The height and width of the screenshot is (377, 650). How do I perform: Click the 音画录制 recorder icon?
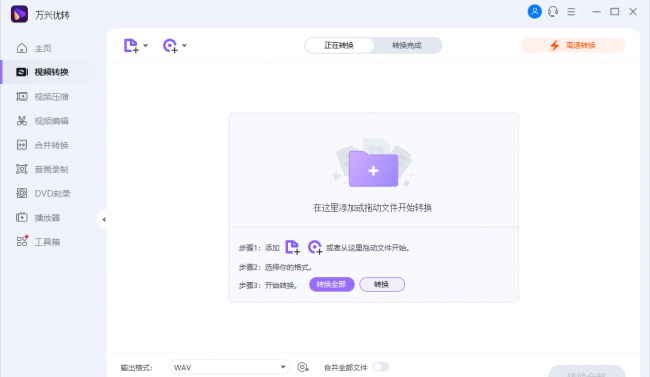22,169
